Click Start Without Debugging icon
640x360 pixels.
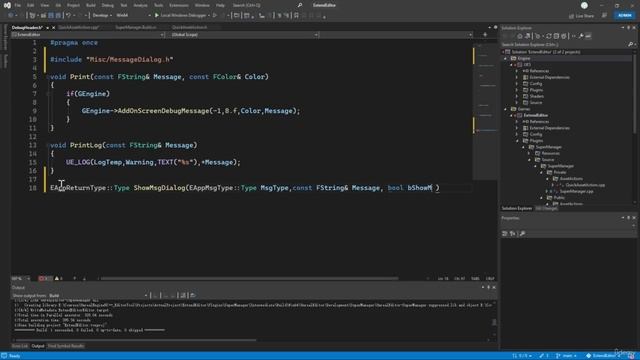(215, 16)
